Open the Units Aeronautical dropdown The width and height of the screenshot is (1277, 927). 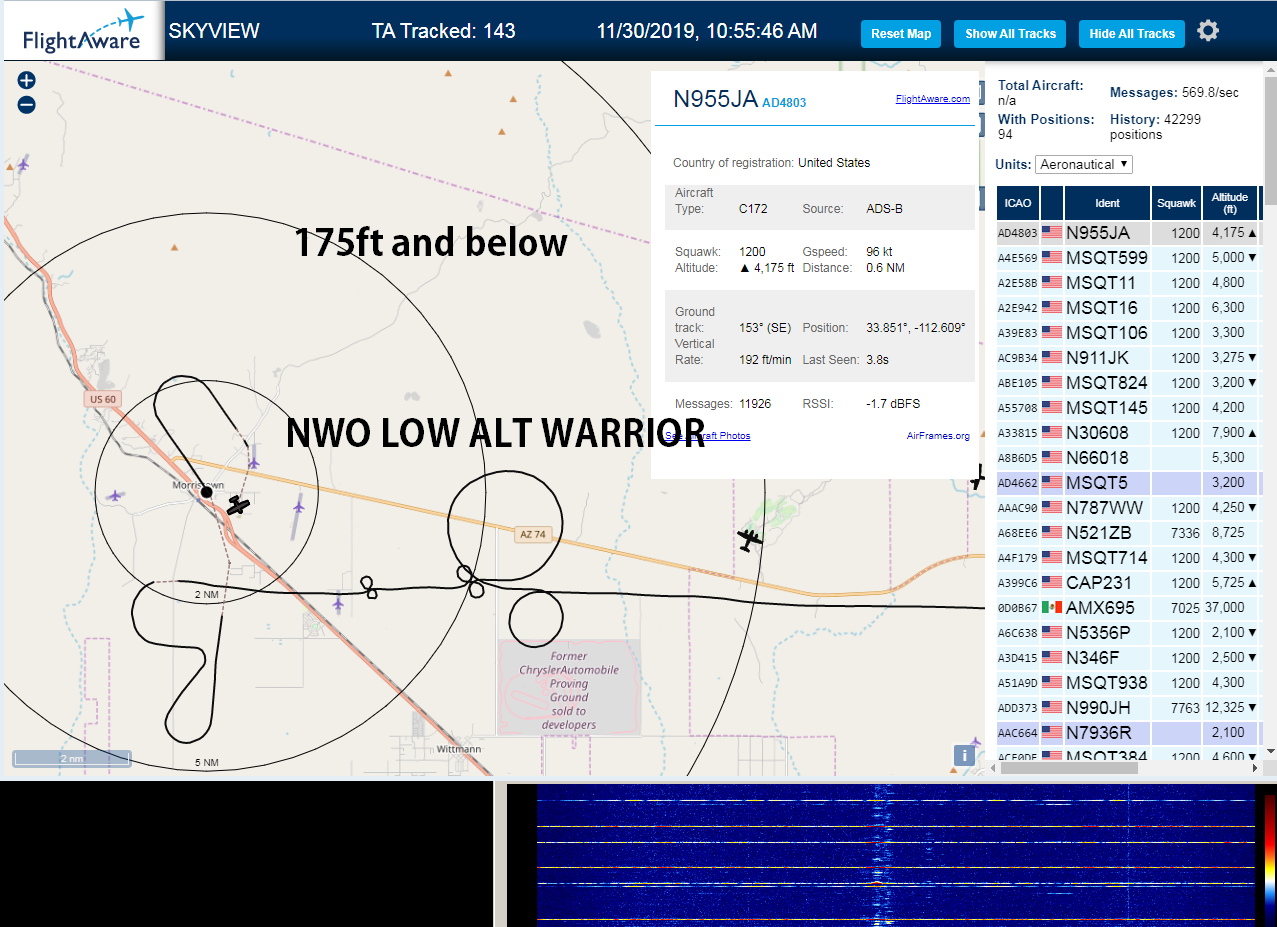[1084, 164]
